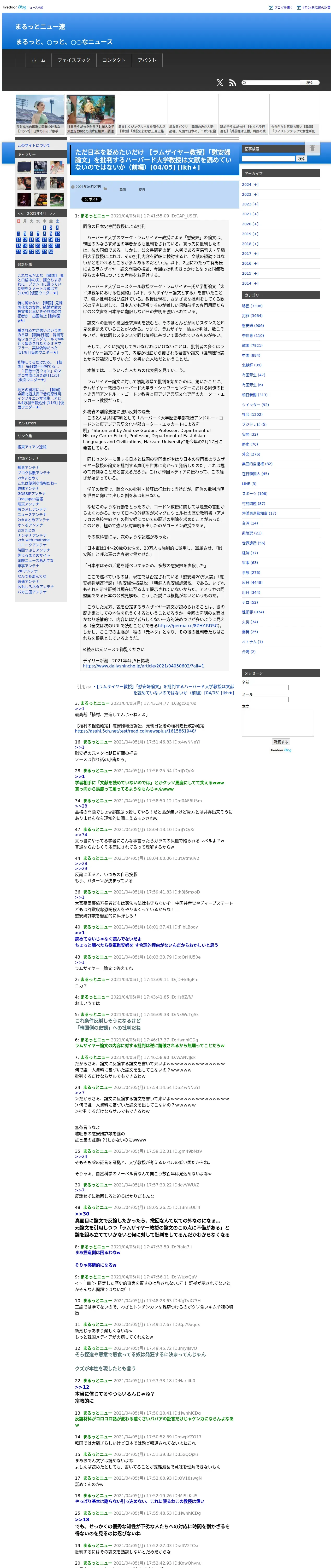Click the message 本文 text area
Viewport: 331px width, 1568px height.
(277, 723)
